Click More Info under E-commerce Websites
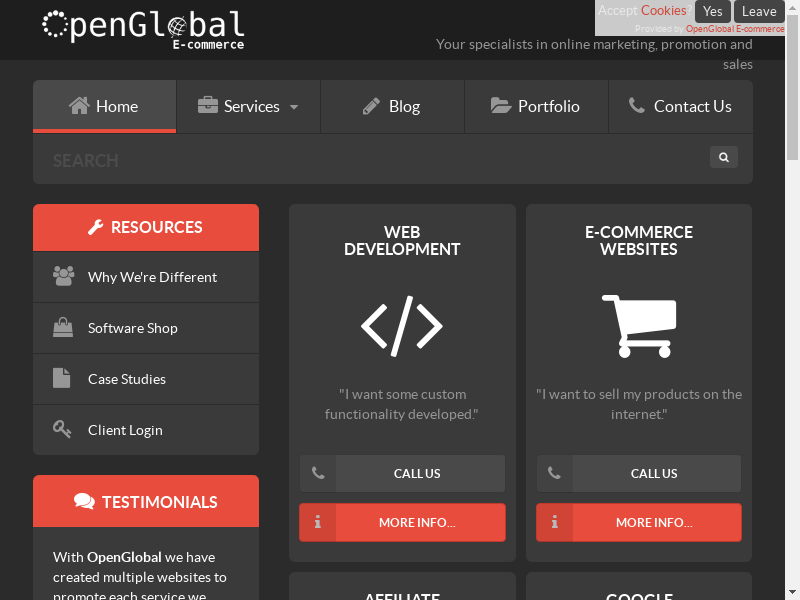 pos(654,522)
